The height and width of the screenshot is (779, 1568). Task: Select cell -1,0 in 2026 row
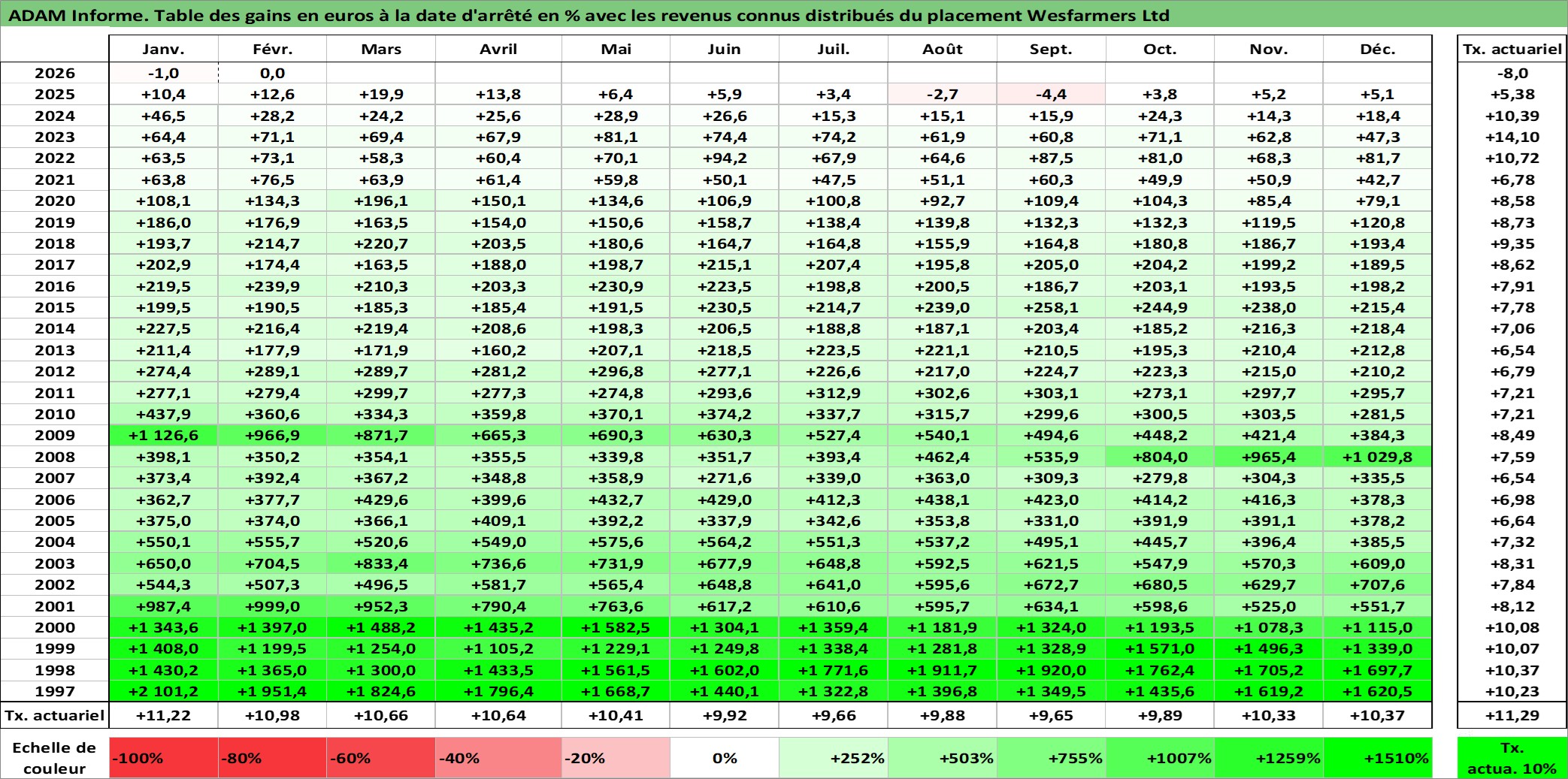tap(164, 73)
